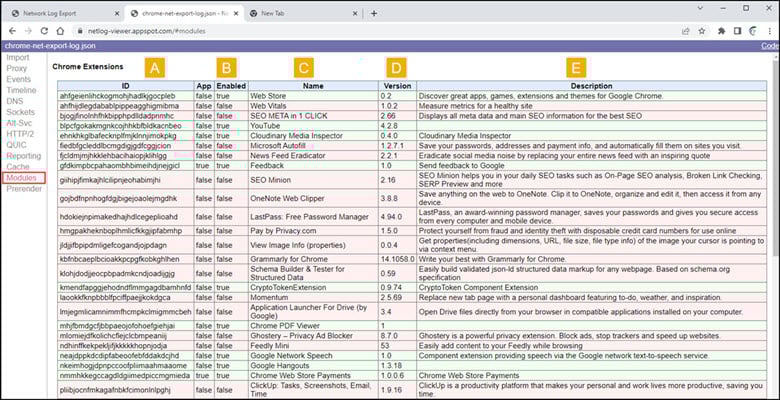780x400 pixels.
Task: Open the browser home page icon
Action: tap(60, 31)
